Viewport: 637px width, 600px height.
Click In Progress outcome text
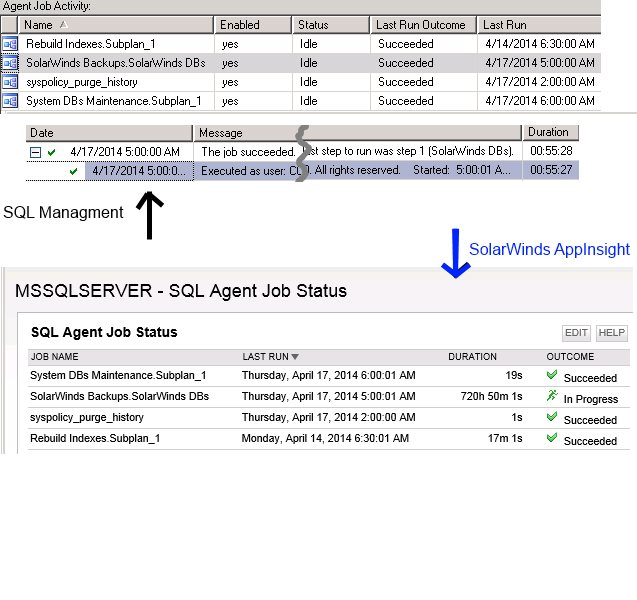(x=591, y=399)
